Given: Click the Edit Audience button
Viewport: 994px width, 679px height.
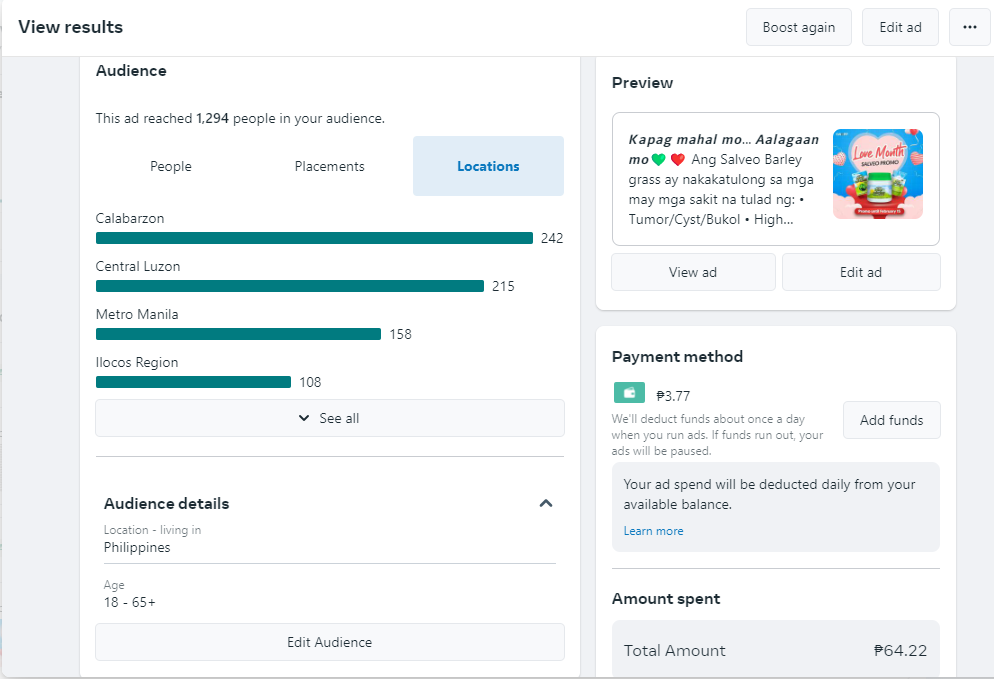Looking at the screenshot, I should [x=330, y=642].
